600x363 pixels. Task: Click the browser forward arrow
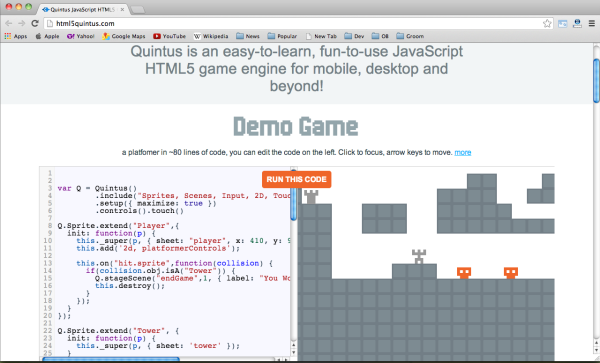22,23
